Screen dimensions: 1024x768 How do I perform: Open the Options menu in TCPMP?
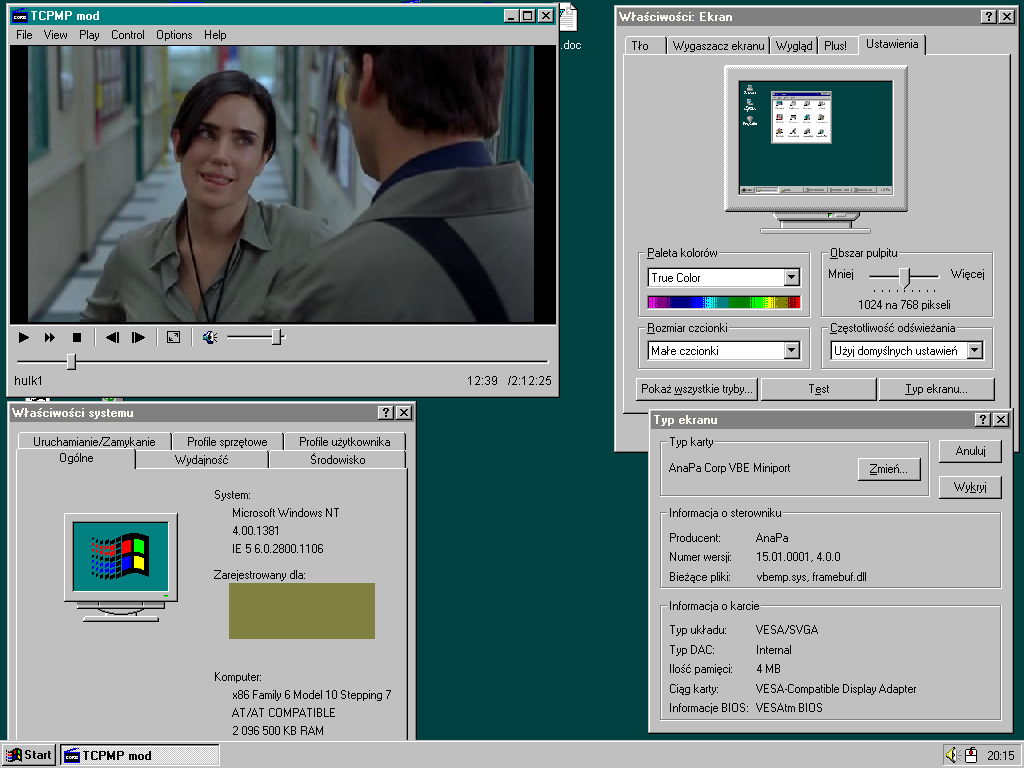[x=174, y=35]
